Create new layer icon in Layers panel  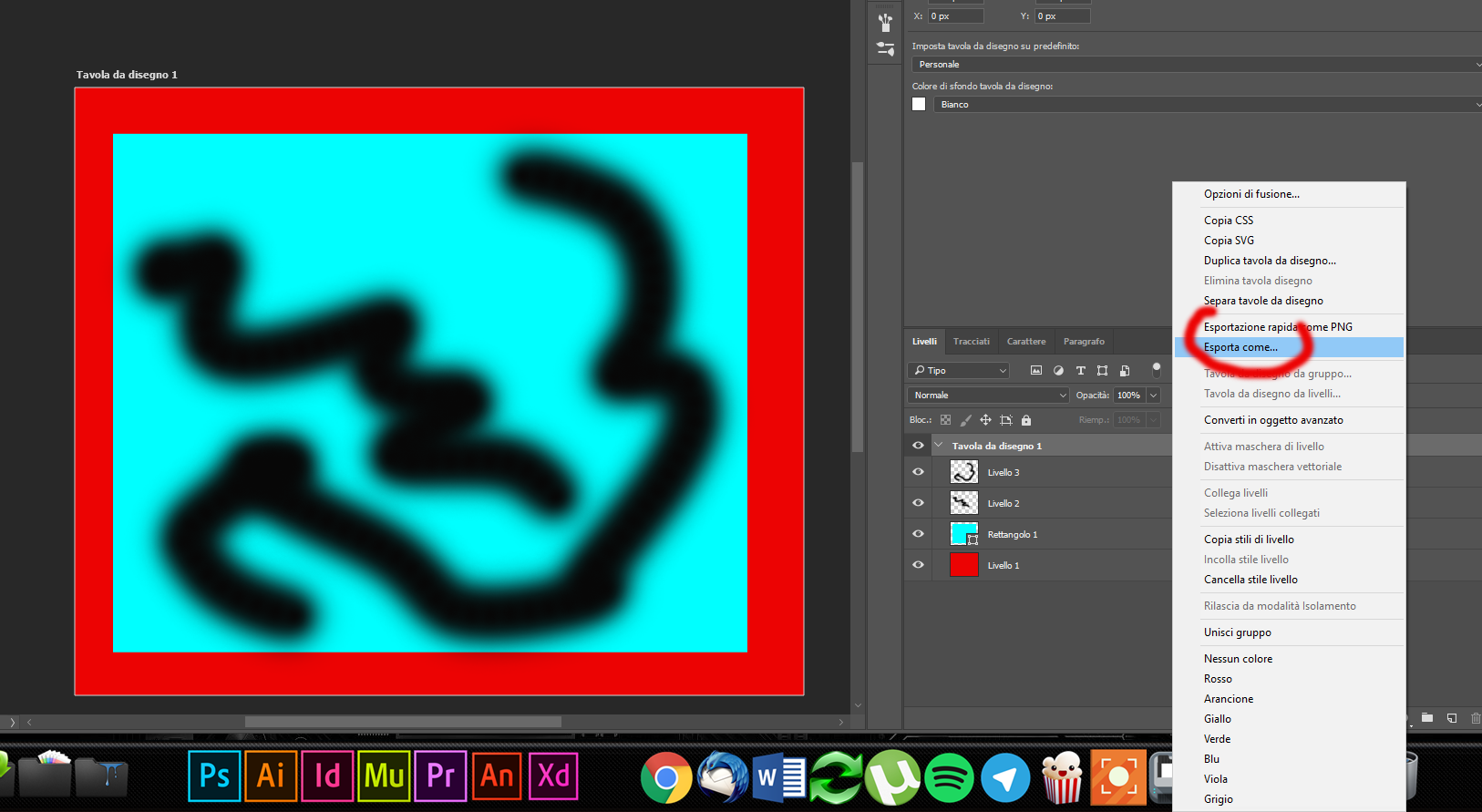point(1452,718)
